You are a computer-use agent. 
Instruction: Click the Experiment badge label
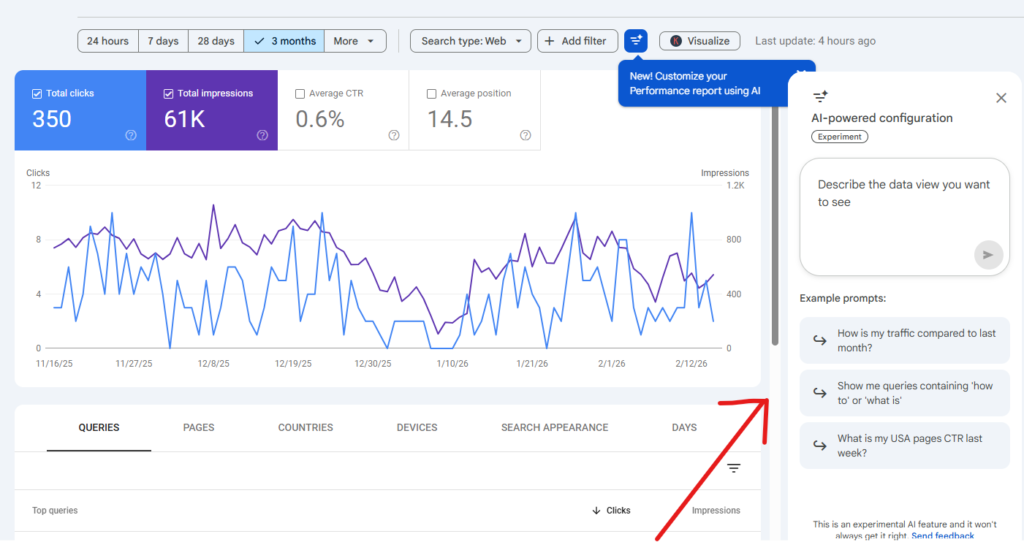[x=840, y=137]
